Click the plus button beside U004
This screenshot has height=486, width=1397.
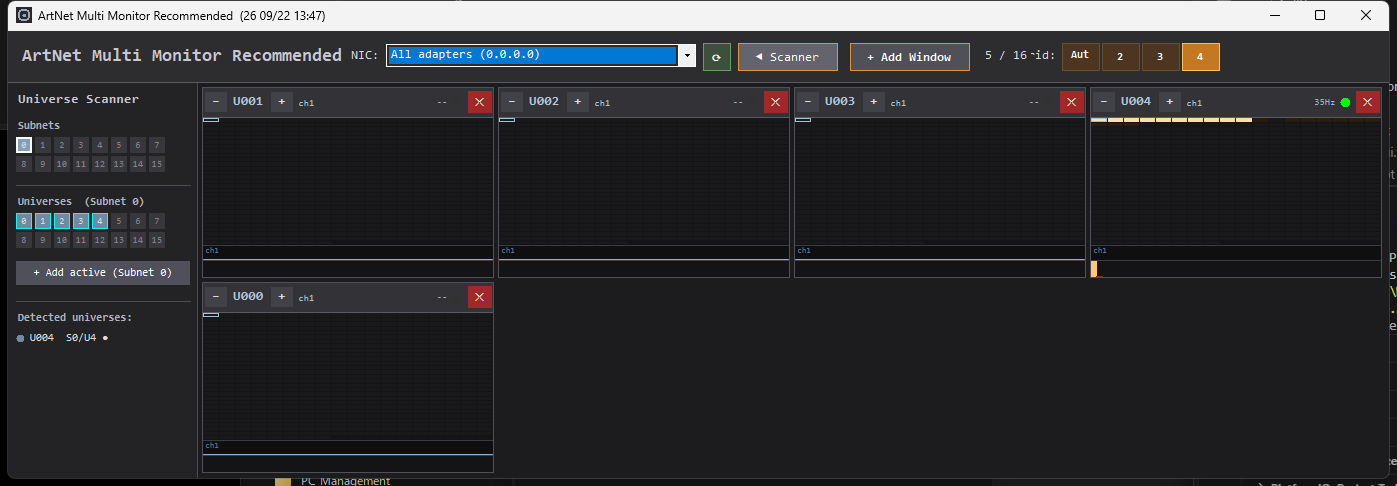click(x=1169, y=102)
